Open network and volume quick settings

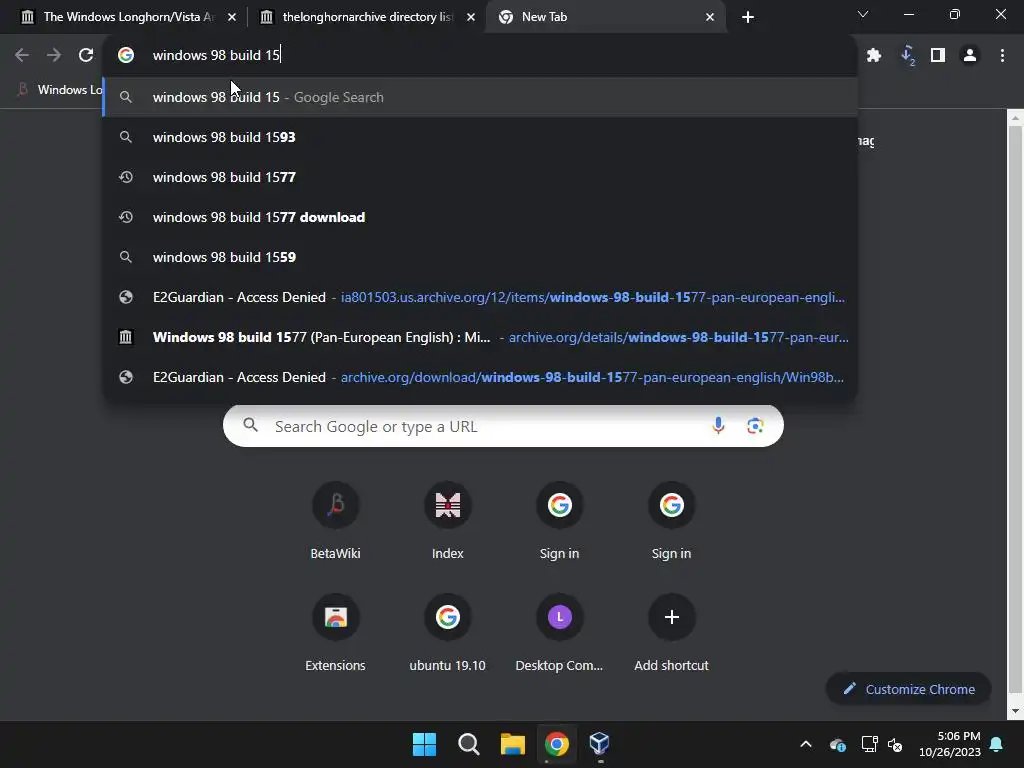click(882, 744)
